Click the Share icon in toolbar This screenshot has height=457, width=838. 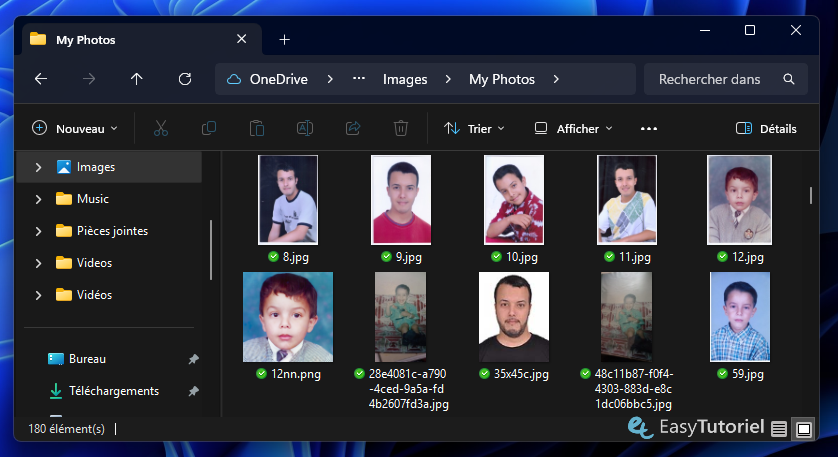click(x=353, y=128)
